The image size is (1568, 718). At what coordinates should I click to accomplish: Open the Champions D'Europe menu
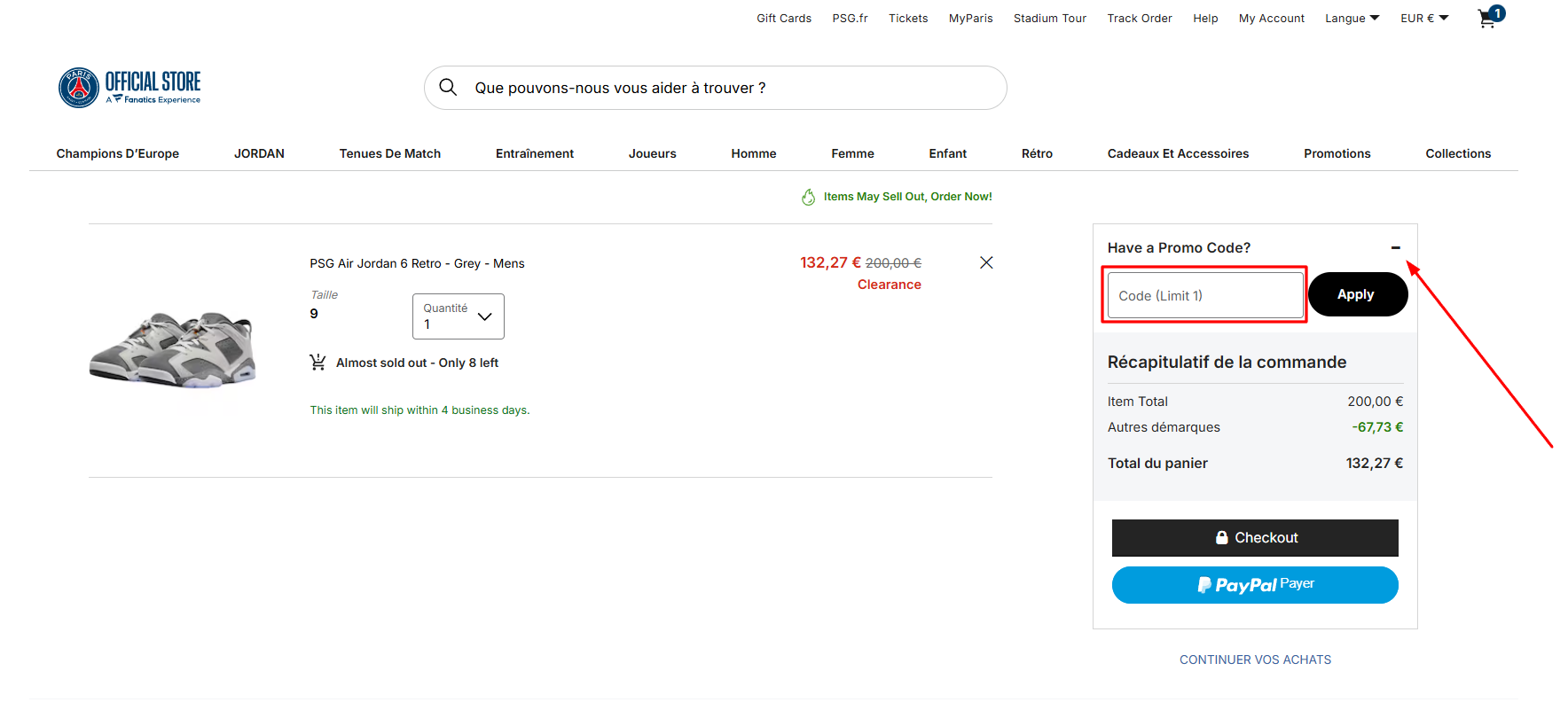pyautogui.click(x=118, y=153)
